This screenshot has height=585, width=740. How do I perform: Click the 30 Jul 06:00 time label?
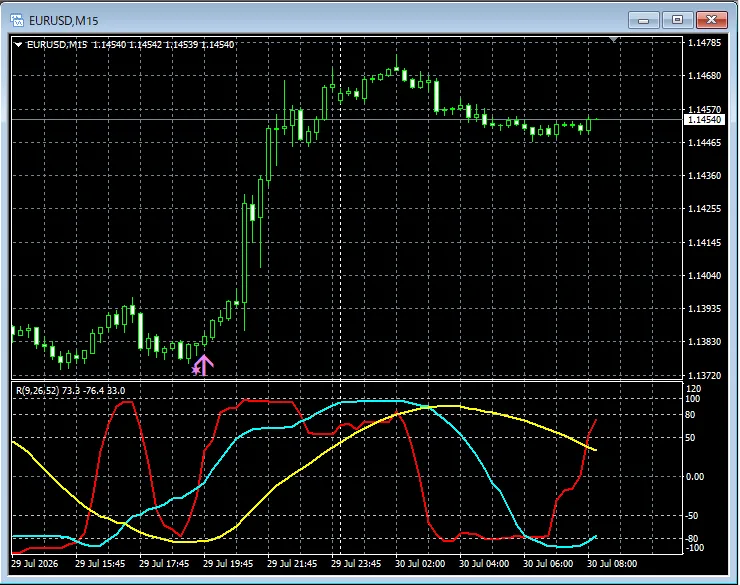[x=548, y=564]
